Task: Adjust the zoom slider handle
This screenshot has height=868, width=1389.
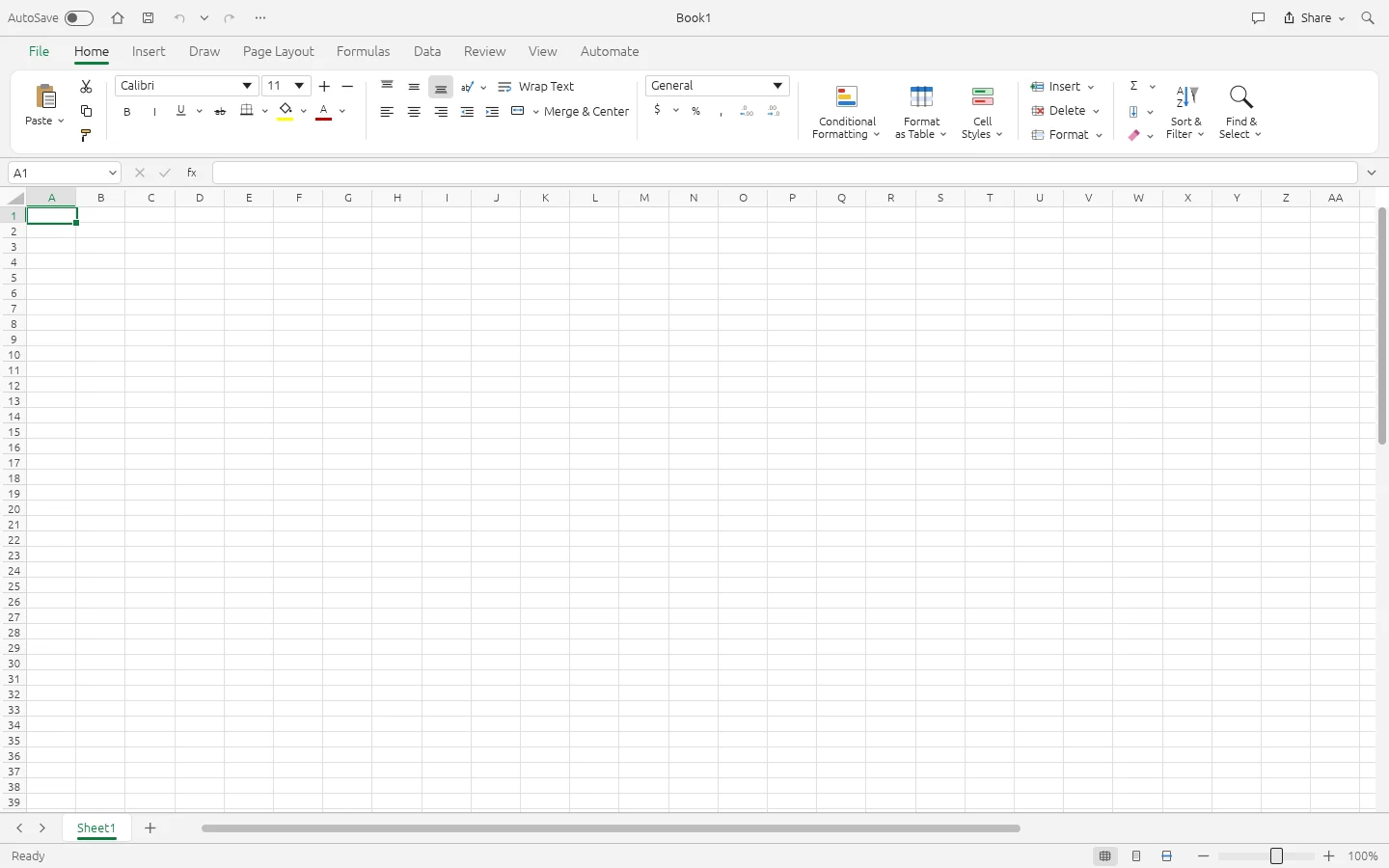Action: [x=1276, y=856]
